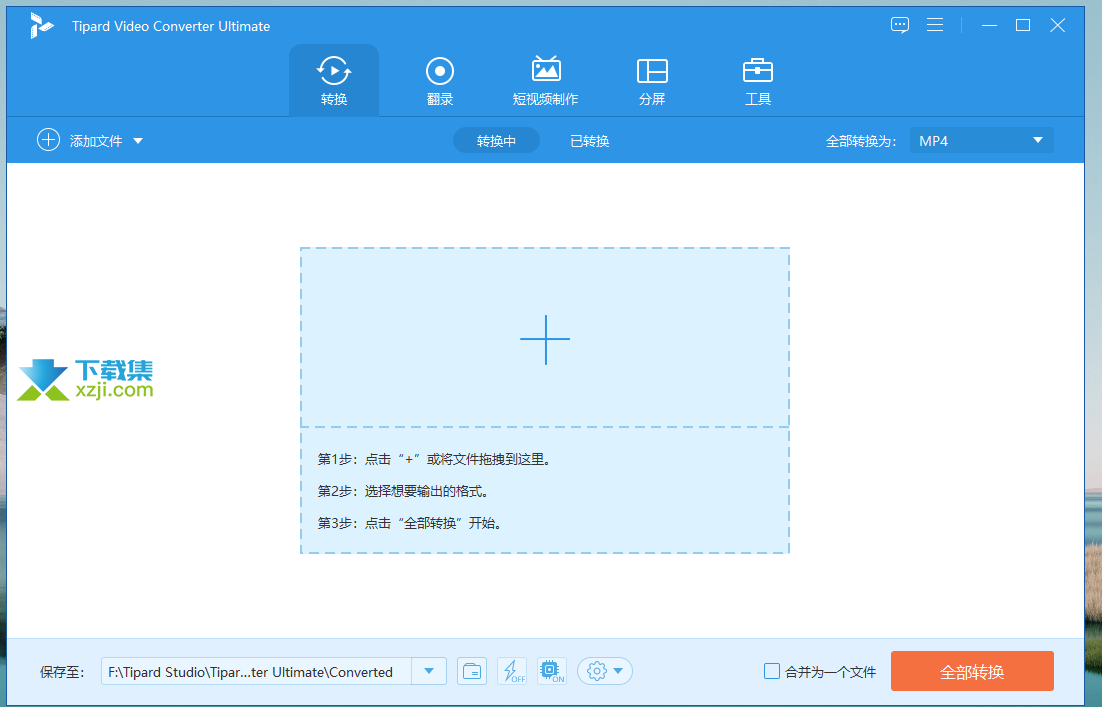Show the 转换中 converting list
The width and height of the screenshot is (1102, 707).
click(496, 141)
